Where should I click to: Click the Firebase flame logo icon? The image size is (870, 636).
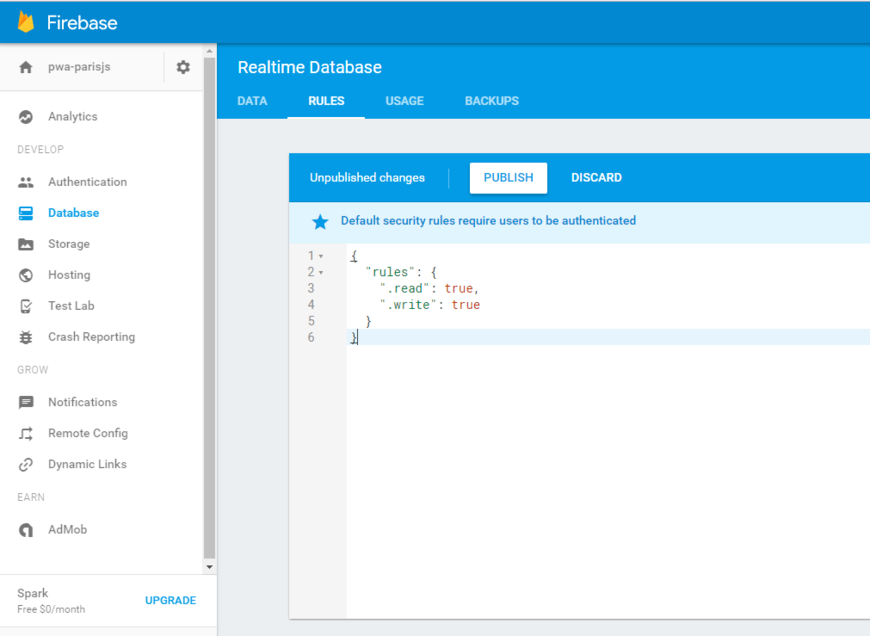(26, 22)
